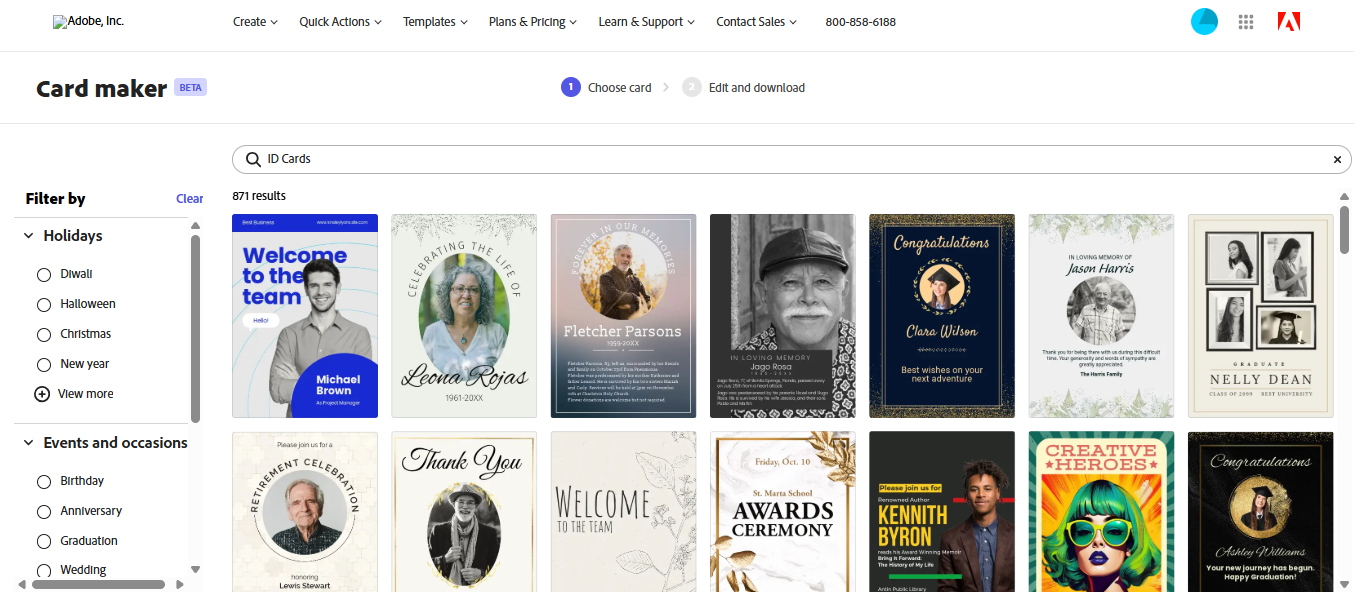Image resolution: width=1354 pixels, height=592 pixels.
Task: Click the Choose card step label
Action: tap(619, 88)
